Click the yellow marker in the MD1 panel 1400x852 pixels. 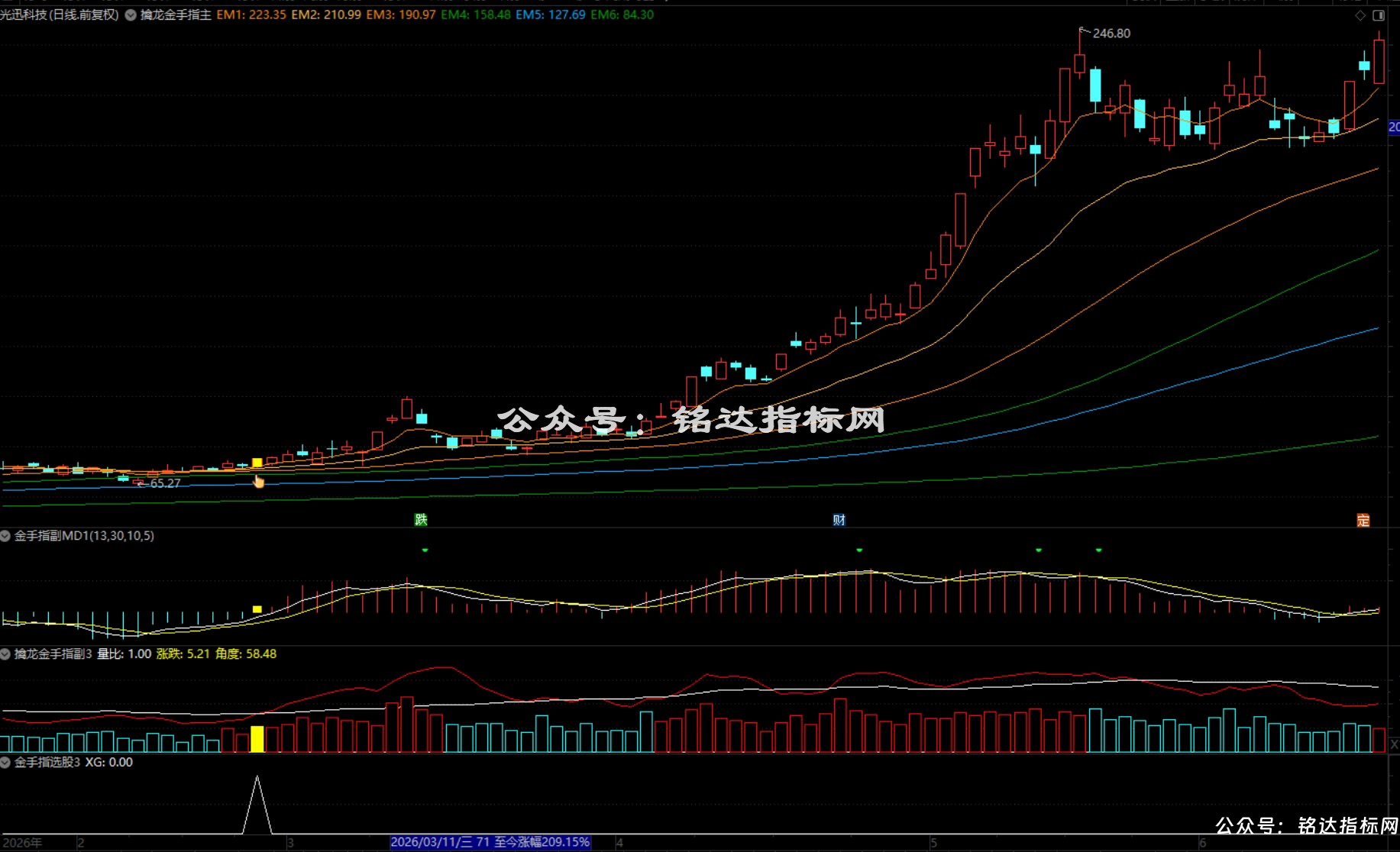[257, 609]
